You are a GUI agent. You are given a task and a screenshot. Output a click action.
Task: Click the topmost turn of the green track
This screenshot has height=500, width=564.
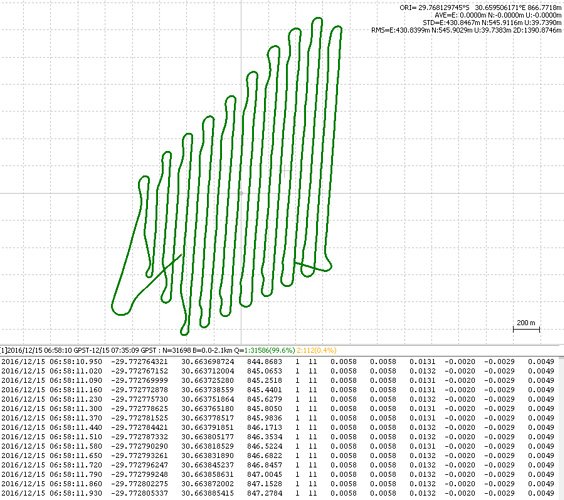point(317,20)
